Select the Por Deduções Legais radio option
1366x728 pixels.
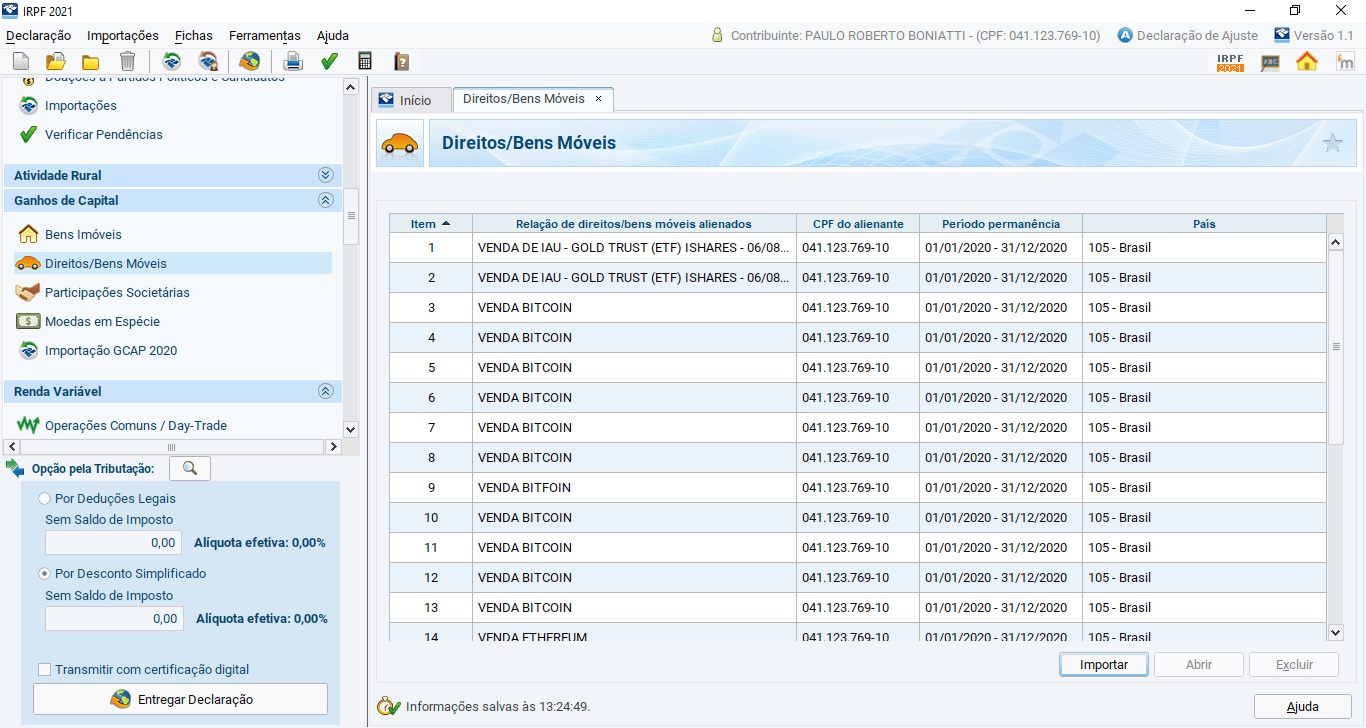click(x=44, y=498)
